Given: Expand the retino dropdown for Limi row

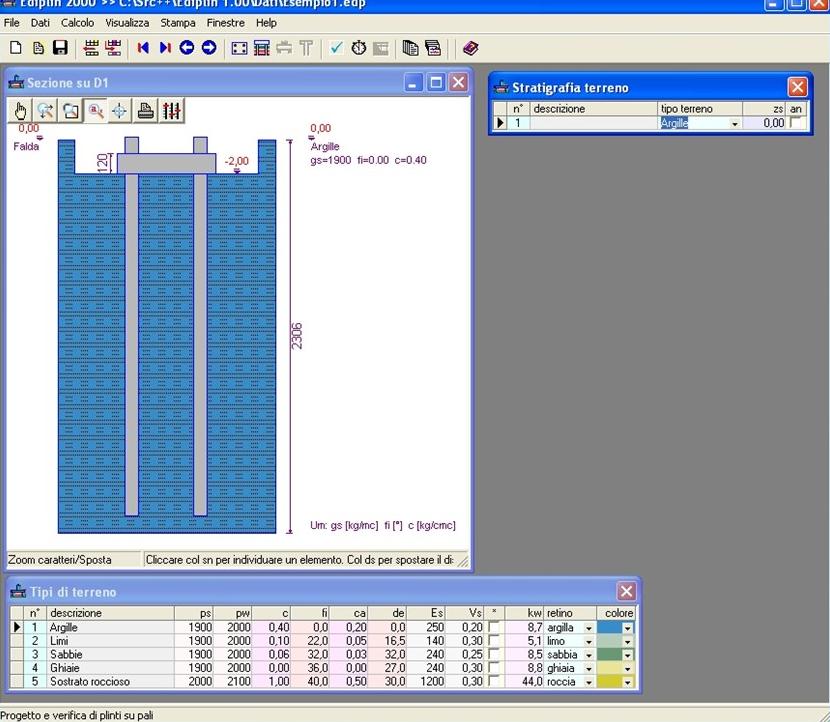Looking at the screenshot, I should click(589, 641).
